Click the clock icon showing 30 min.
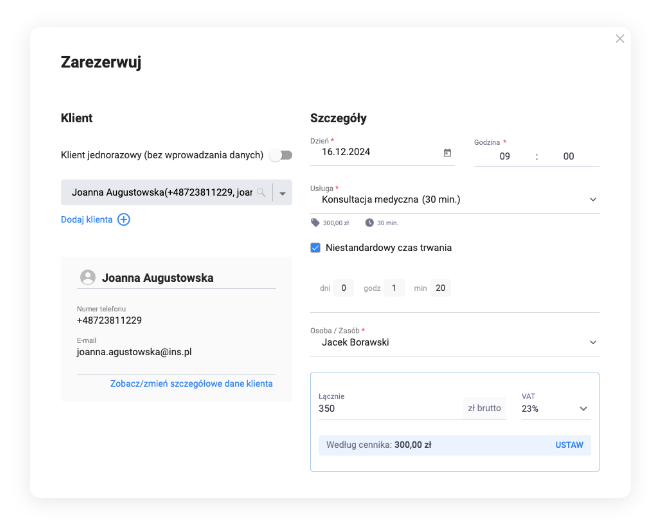661x531 pixels. 369,223
